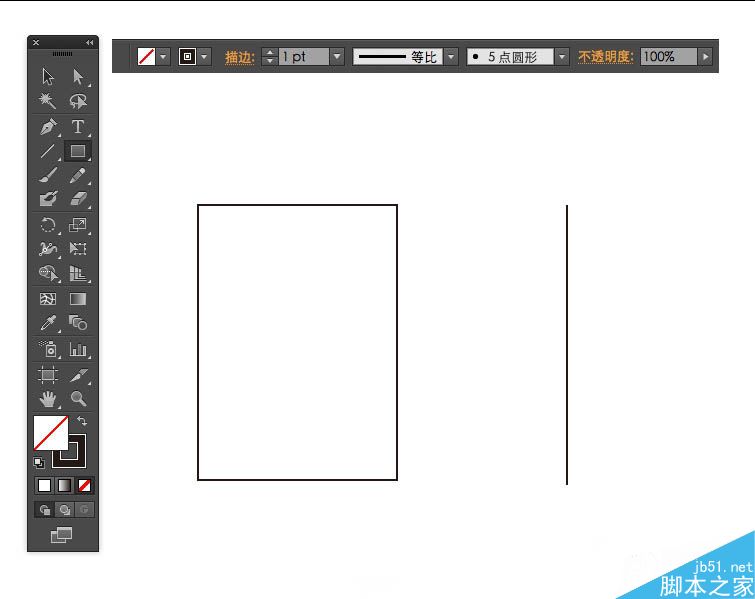Select the Shape Builder tool

(48, 273)
